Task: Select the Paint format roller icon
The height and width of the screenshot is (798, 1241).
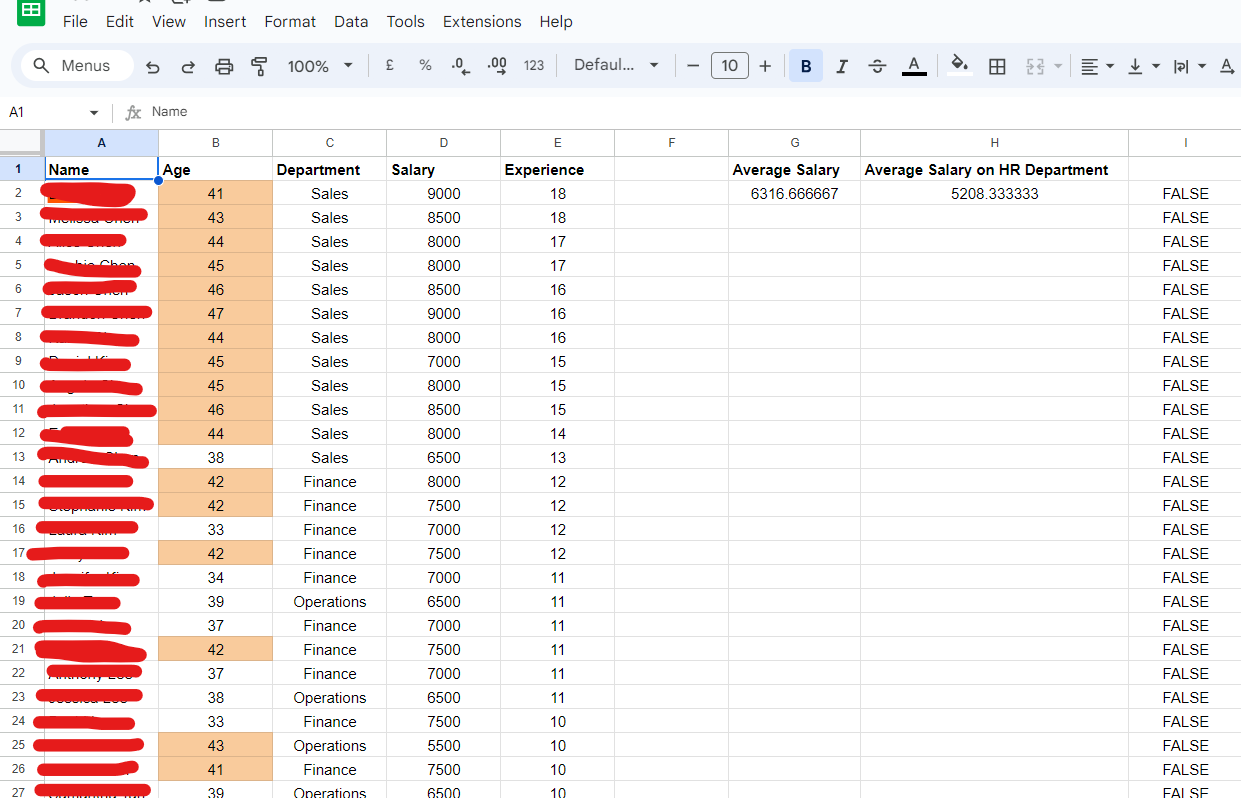Action: point(259,66)
